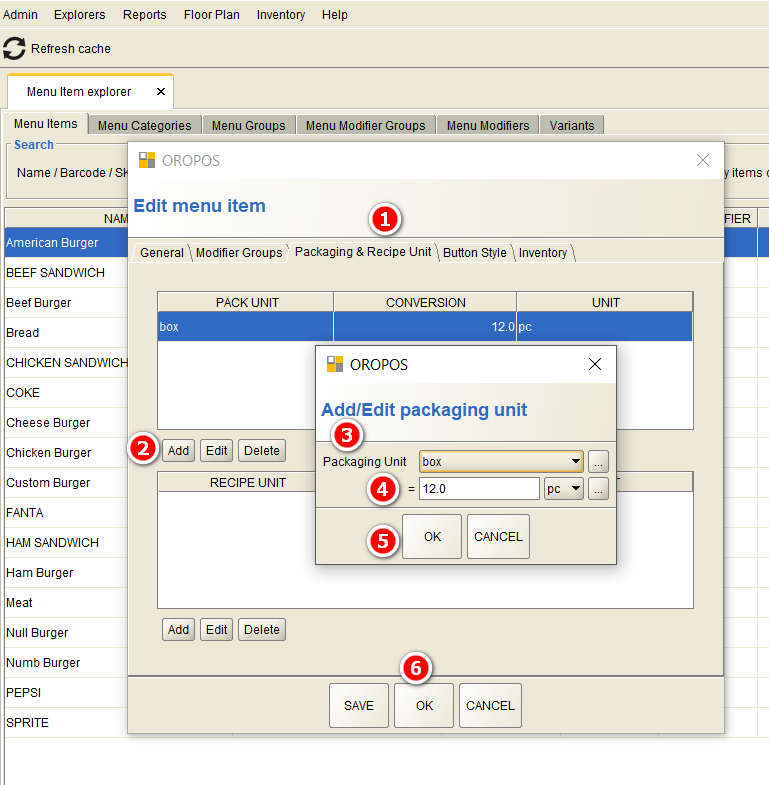Select American Burger in the menu list
The width and height of the screenshot is (769, 785).
(x=66, y=243)
